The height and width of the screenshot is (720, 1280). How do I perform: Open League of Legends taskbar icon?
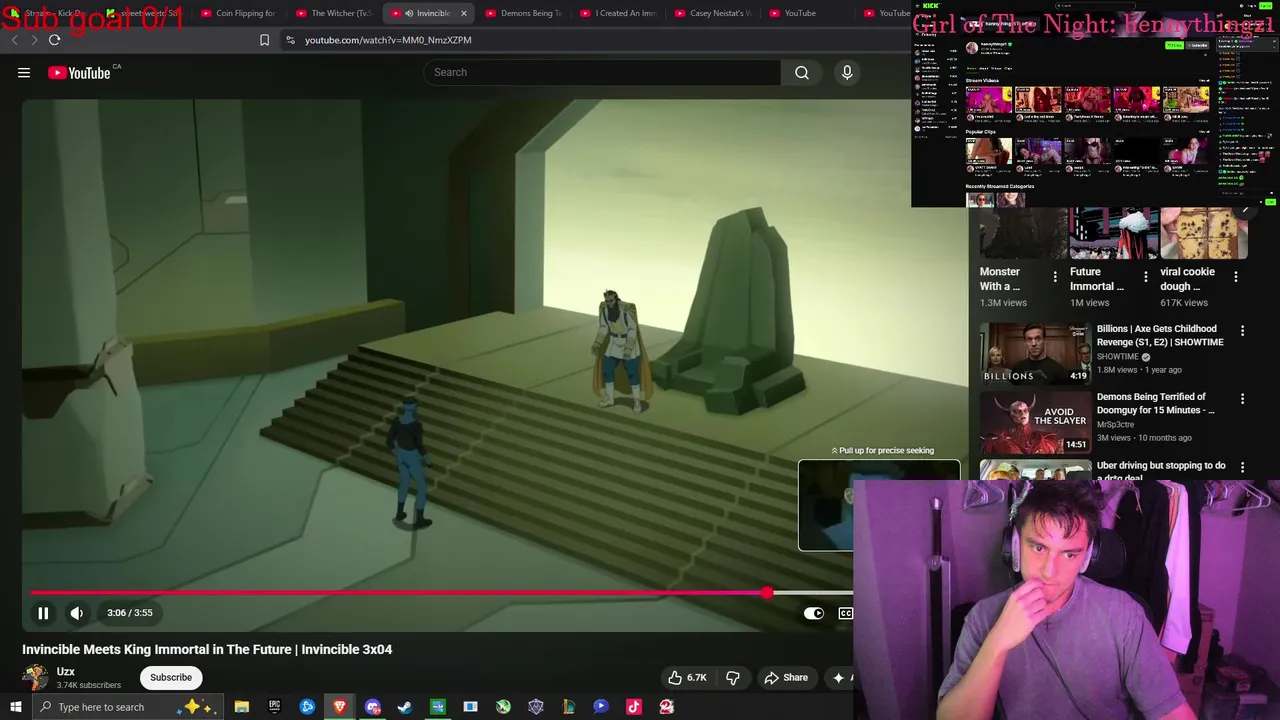point(569,707)
